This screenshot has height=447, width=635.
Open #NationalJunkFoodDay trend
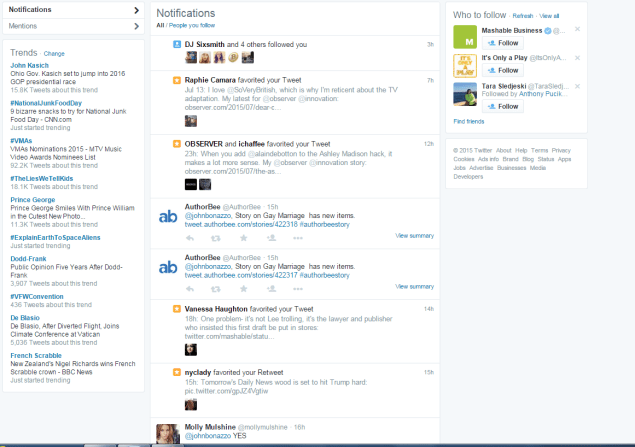coord(46,103)
